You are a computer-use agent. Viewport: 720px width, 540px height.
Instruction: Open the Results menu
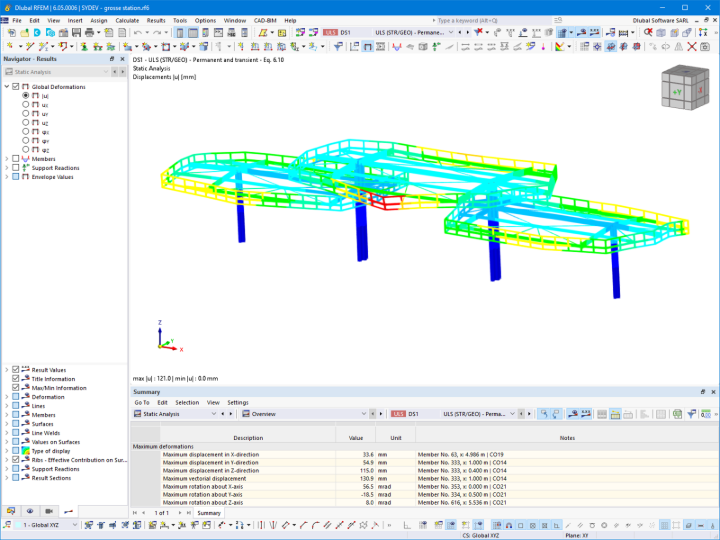coord(156,21)
